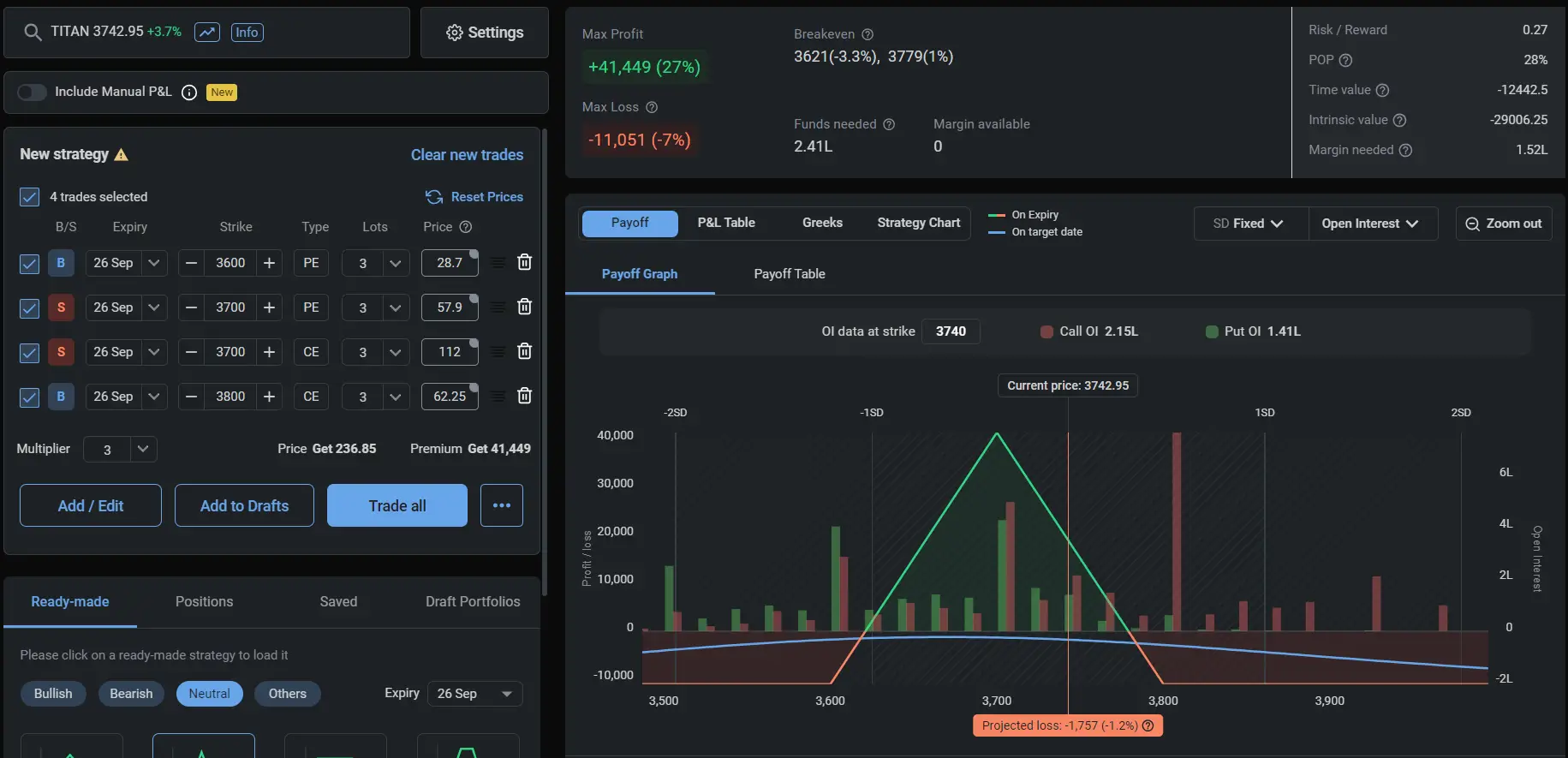Click the Reset Prices refresh icon
1568x758 pixels.
click(434, 197)
